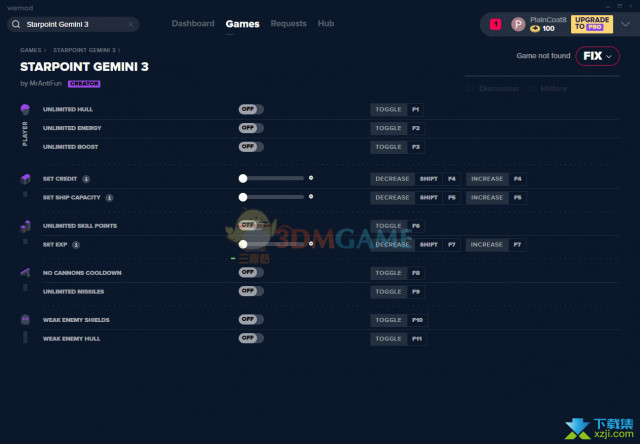640x444 pixels.
Task: Open MrAntiFun creator link
Action: click(45, 83)
